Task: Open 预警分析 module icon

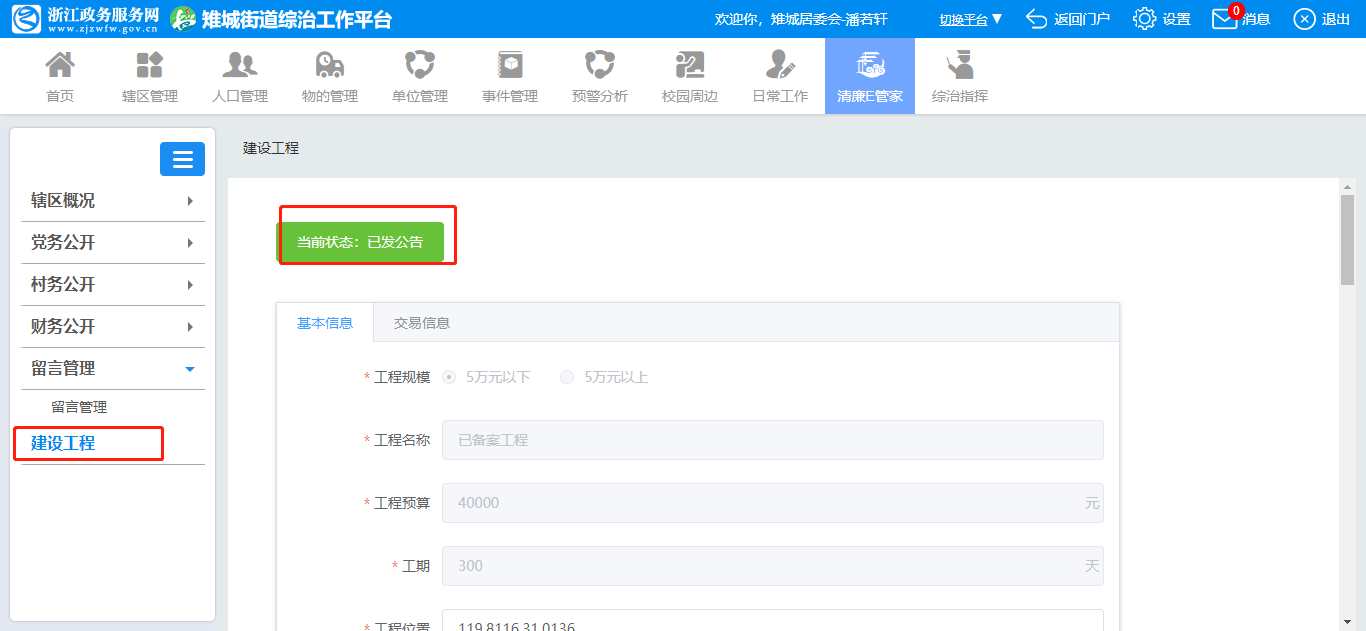Action: coord(600,66)
